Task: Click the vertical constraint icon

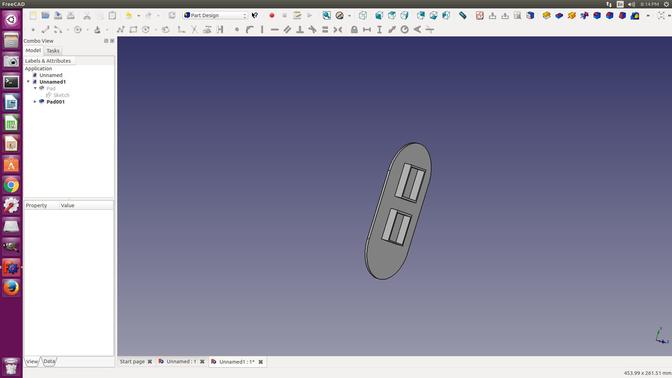Action: pyautogui.click(x=262, y=30)
